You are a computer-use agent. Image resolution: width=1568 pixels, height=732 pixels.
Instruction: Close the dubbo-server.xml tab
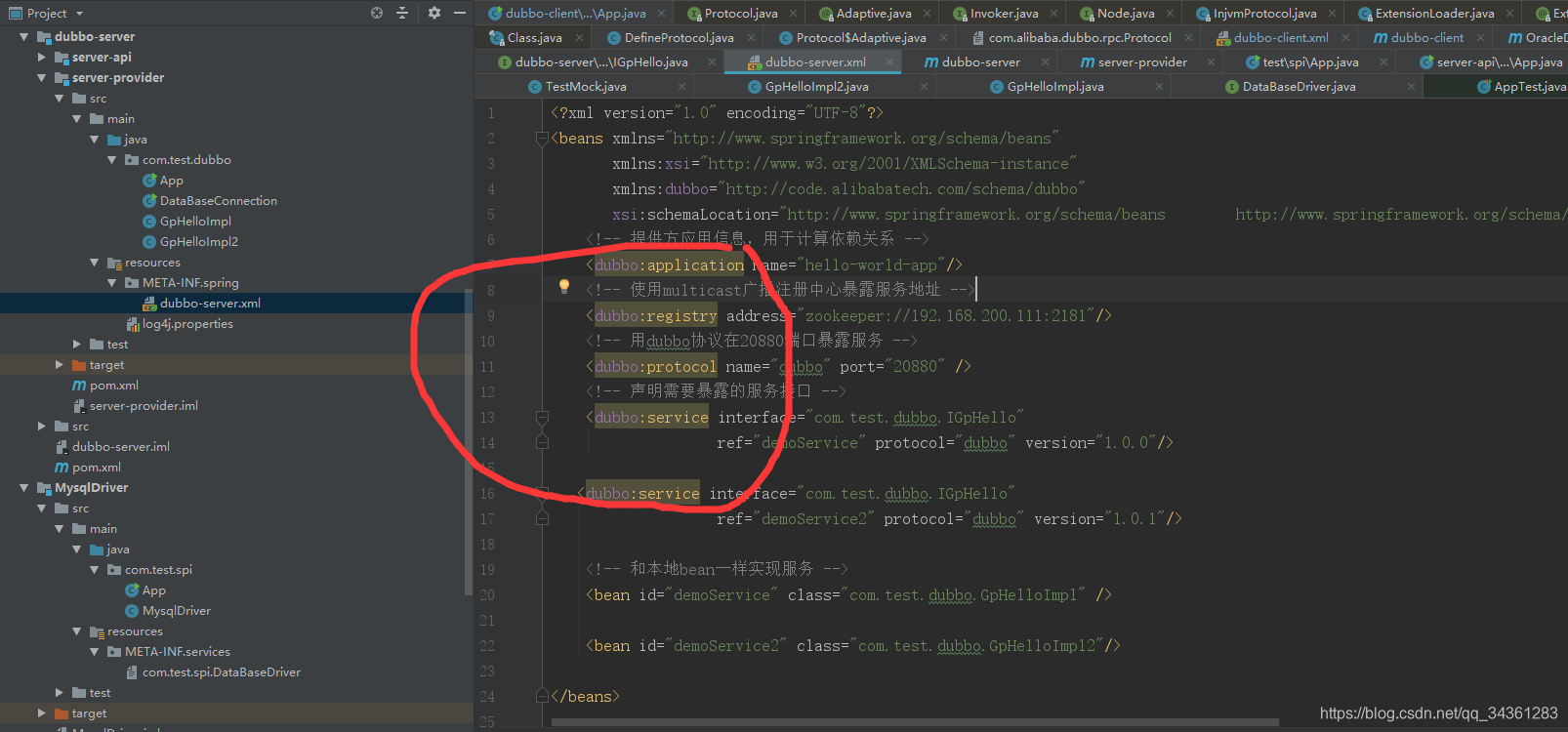[889, 62]
